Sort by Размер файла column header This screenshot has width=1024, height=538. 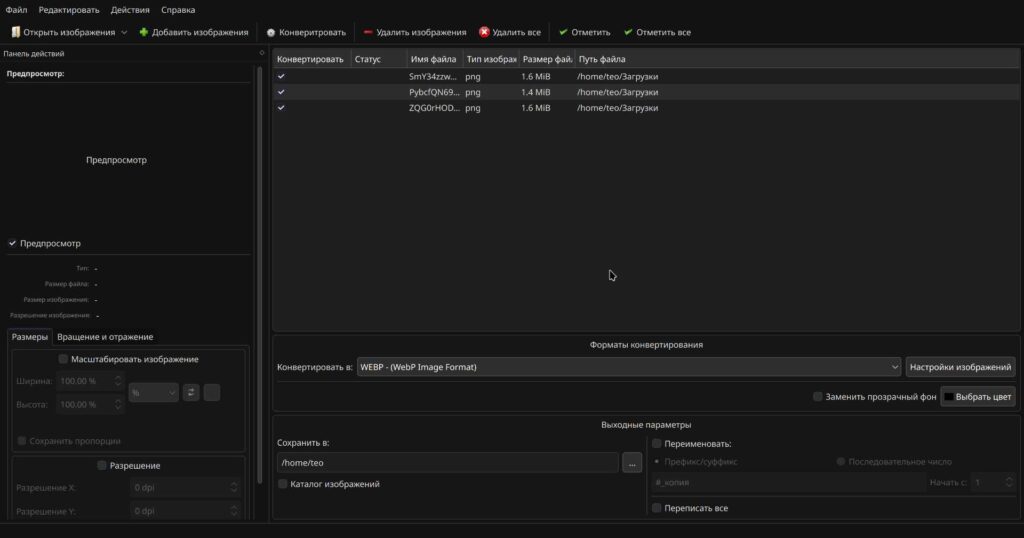[x=547, y=59]
